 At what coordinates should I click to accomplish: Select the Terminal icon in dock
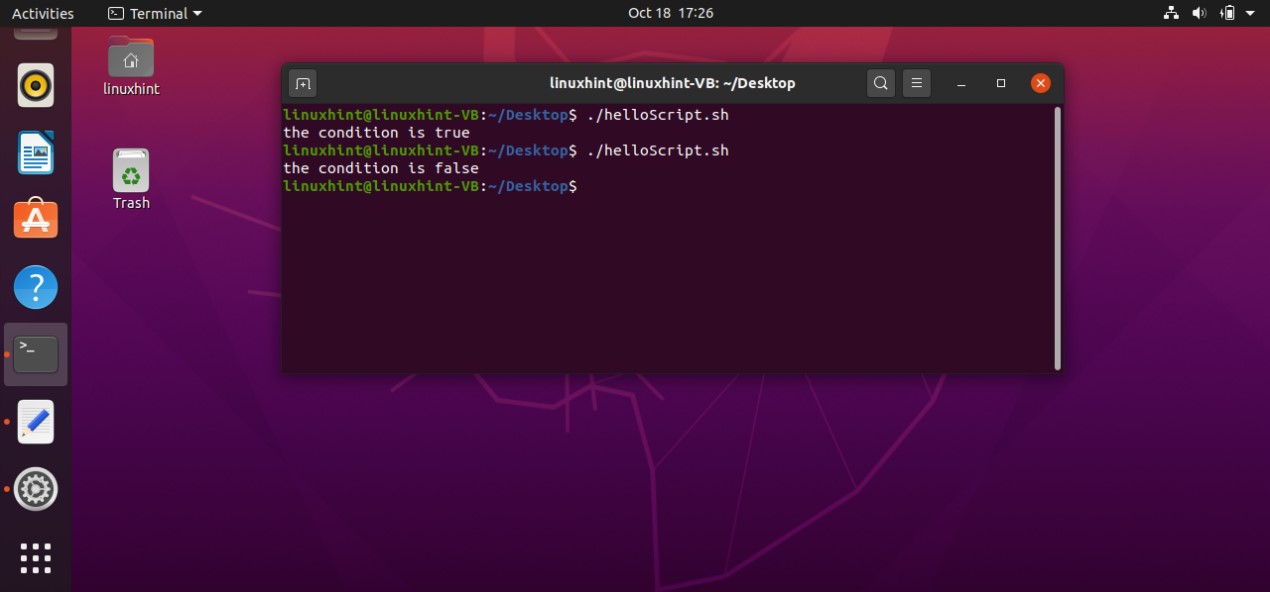click(x=36, y=354)
